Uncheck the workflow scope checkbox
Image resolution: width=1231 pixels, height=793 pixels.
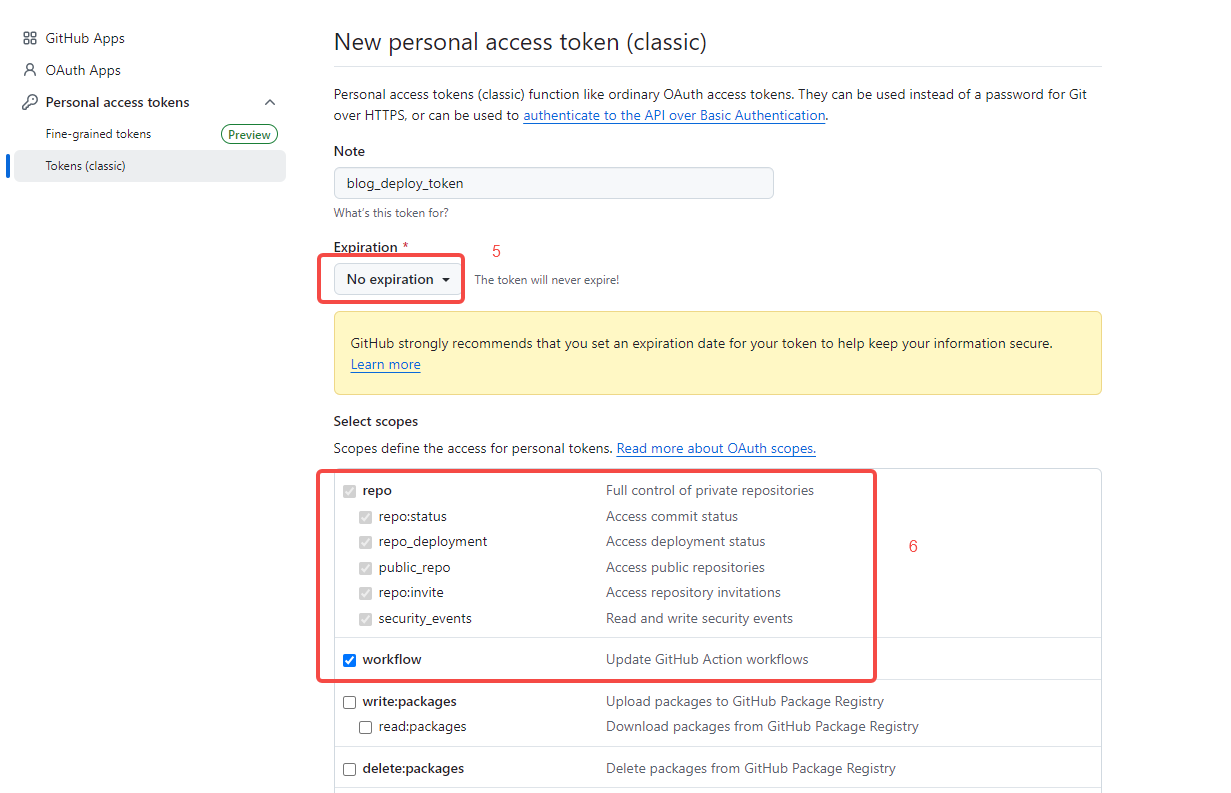point(349,660)
